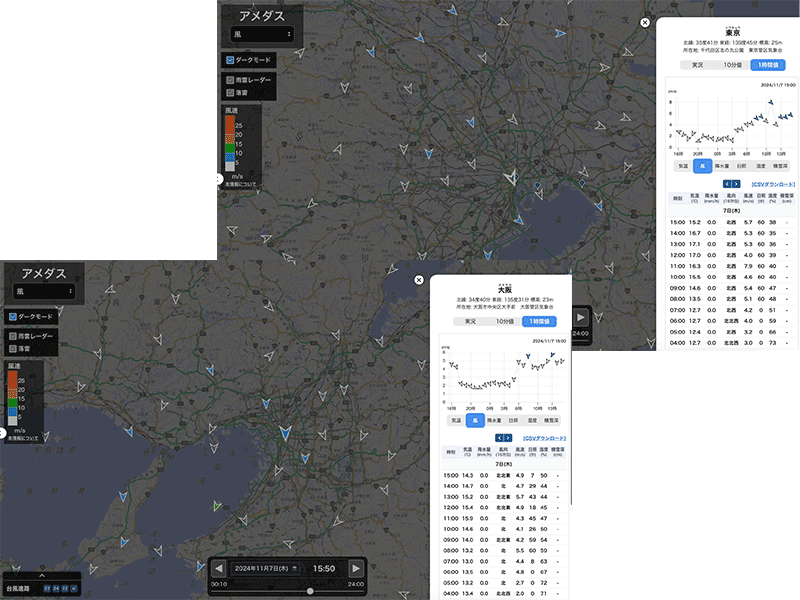Viewport: 800px width, 600px height.
Task: Download CSV from the 大阪 panel
Action: pos(544,438)
